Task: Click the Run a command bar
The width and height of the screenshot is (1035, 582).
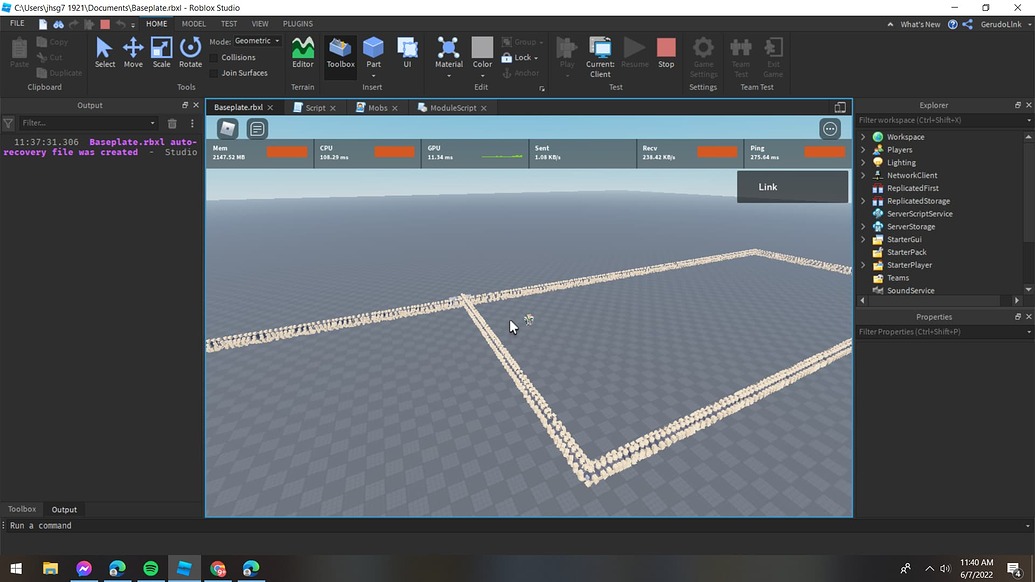Action: (100, 525)
